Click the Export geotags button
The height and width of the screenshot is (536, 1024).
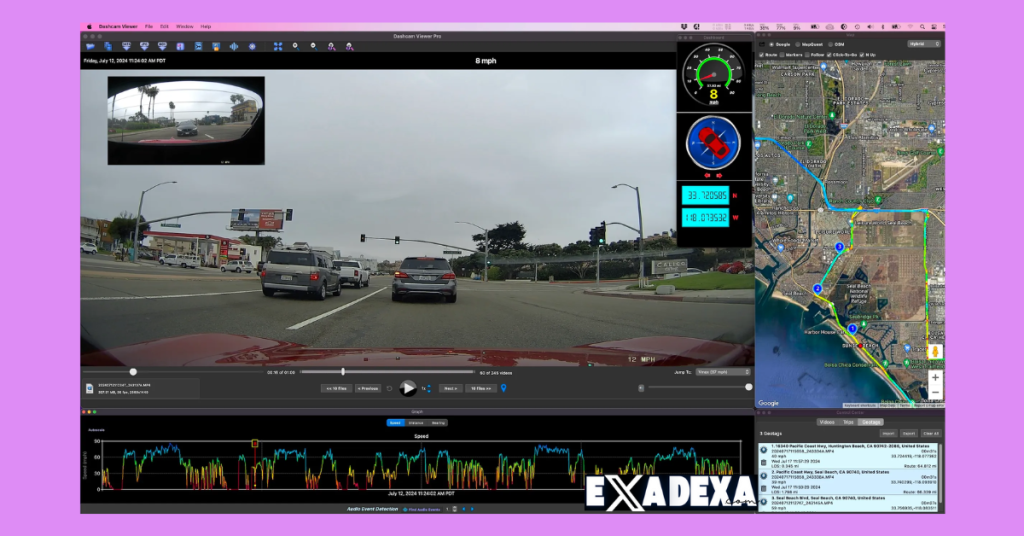[909, 434]
